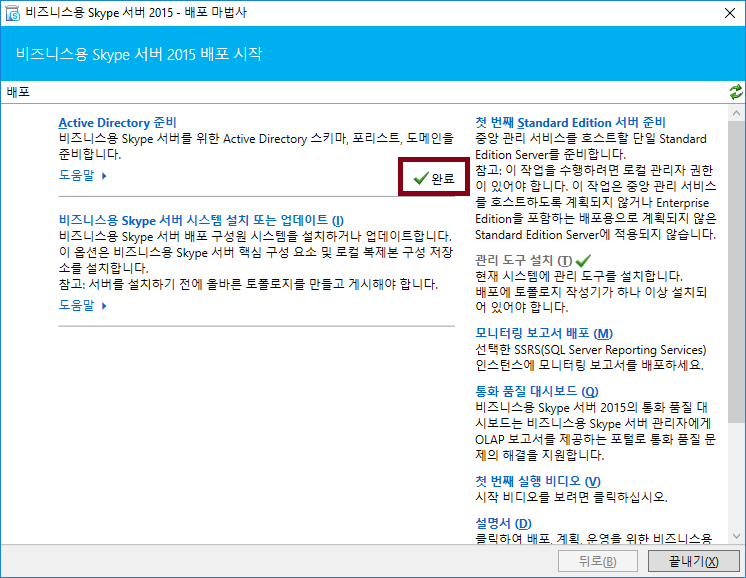Click the 뒤로(B) button

(x=598, y=561)
